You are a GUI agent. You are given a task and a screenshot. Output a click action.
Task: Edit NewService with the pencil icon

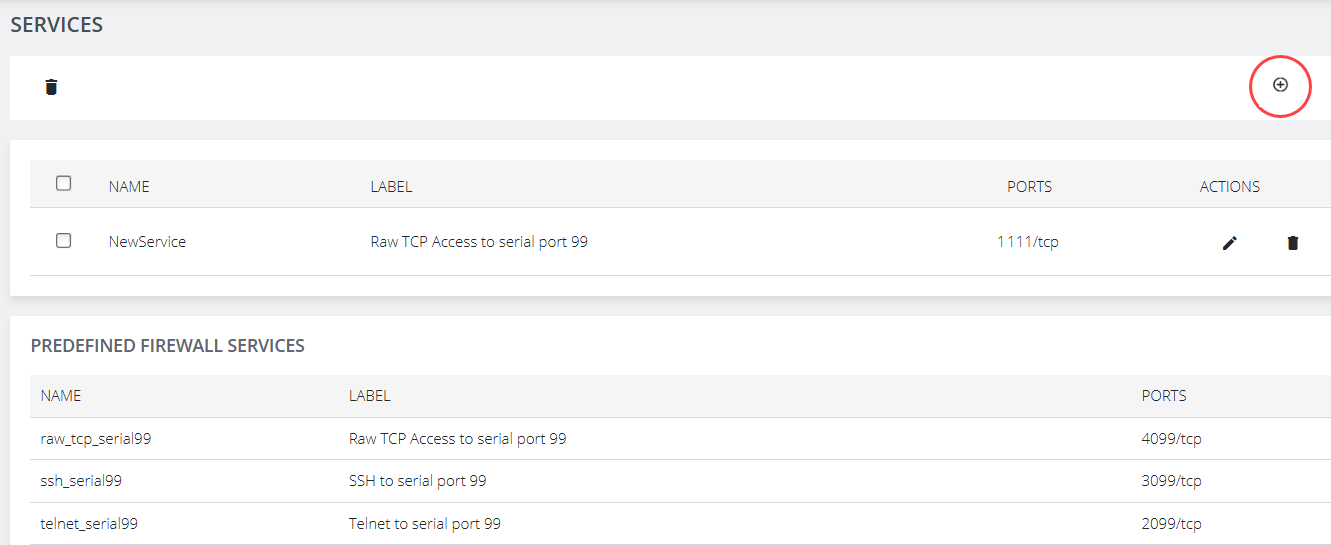(x=1230, y=242)
